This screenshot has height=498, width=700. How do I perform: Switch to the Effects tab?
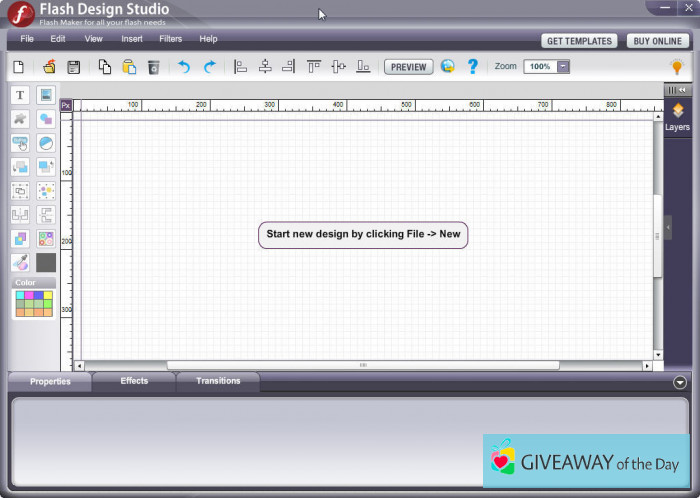click(x=134, y=381)
